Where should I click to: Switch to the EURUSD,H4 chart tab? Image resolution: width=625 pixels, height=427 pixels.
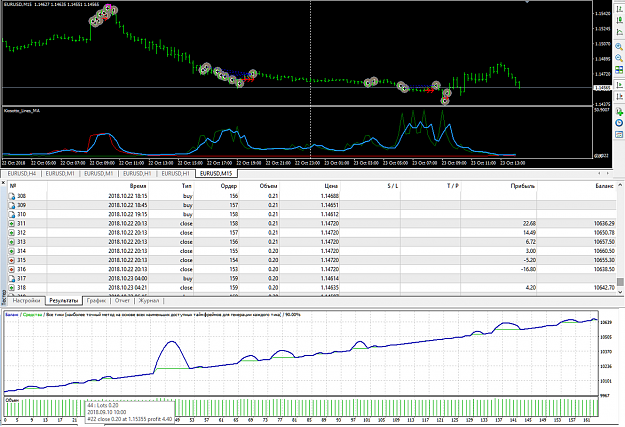(x=22, y=173)
